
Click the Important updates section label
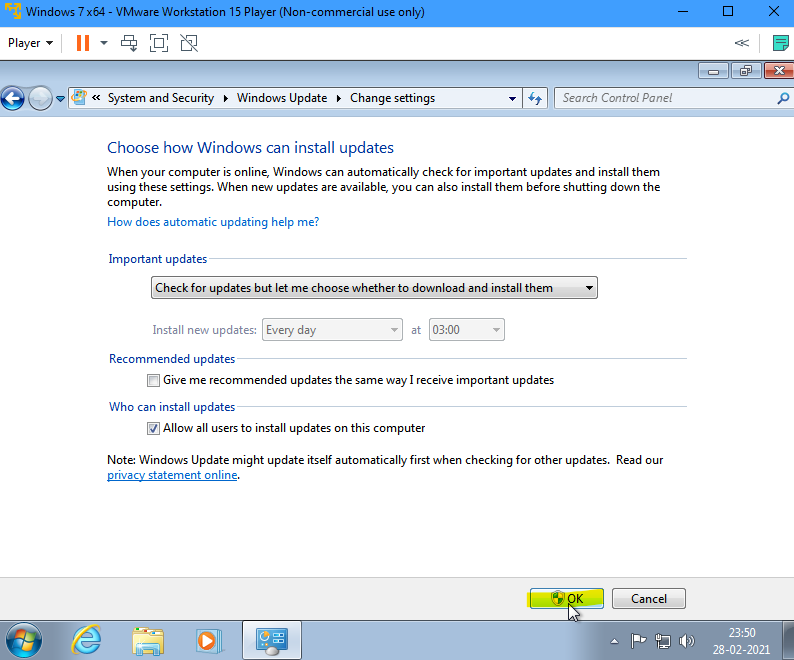pos(157,259)
